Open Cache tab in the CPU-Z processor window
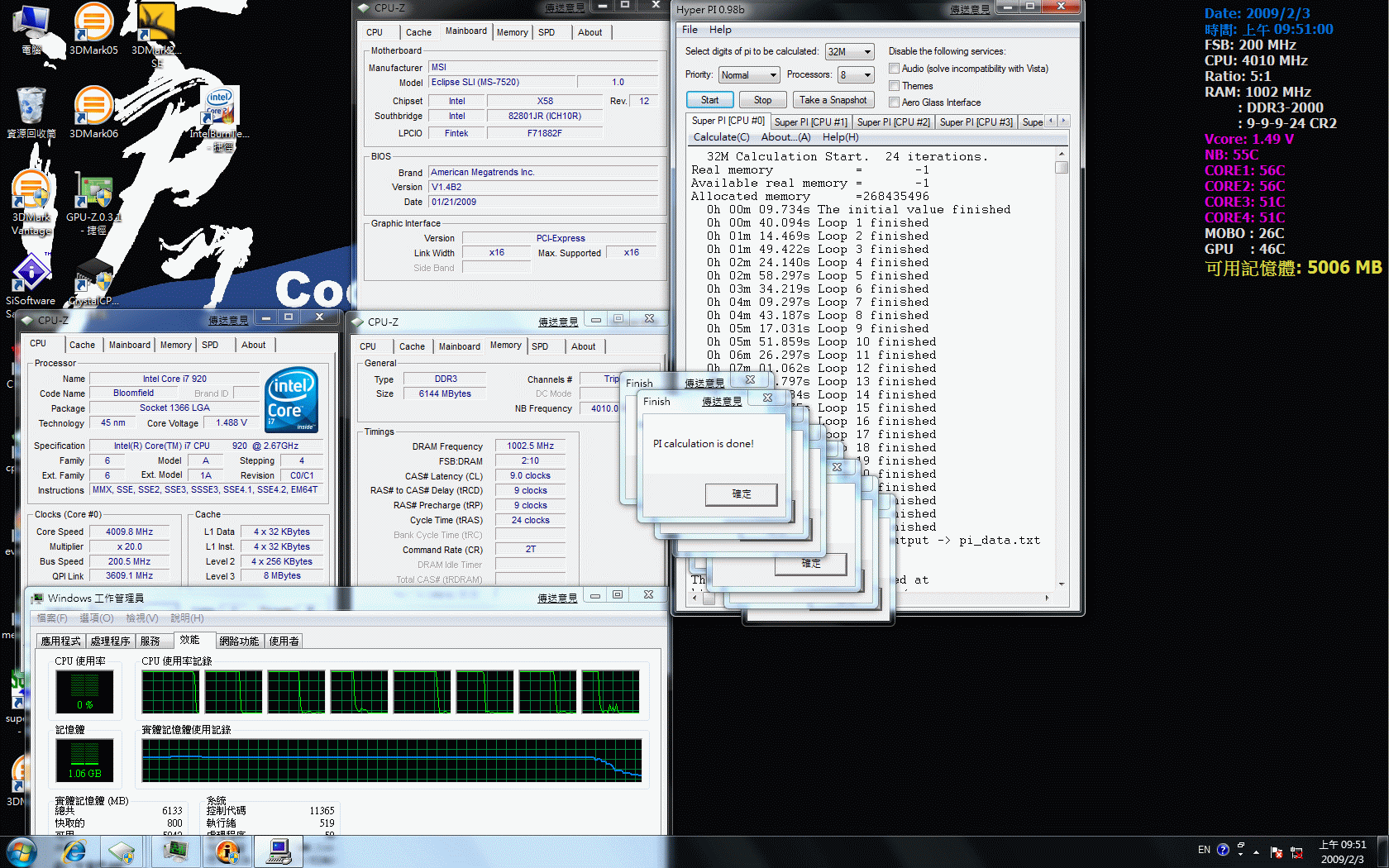The image size is (1389, 868). pyautogui.click(x=82, y=345)
